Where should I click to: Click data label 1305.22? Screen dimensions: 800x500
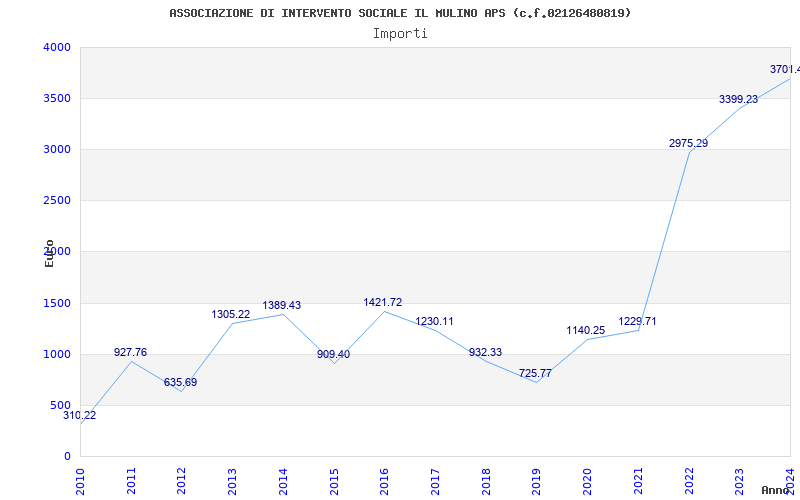231,314
